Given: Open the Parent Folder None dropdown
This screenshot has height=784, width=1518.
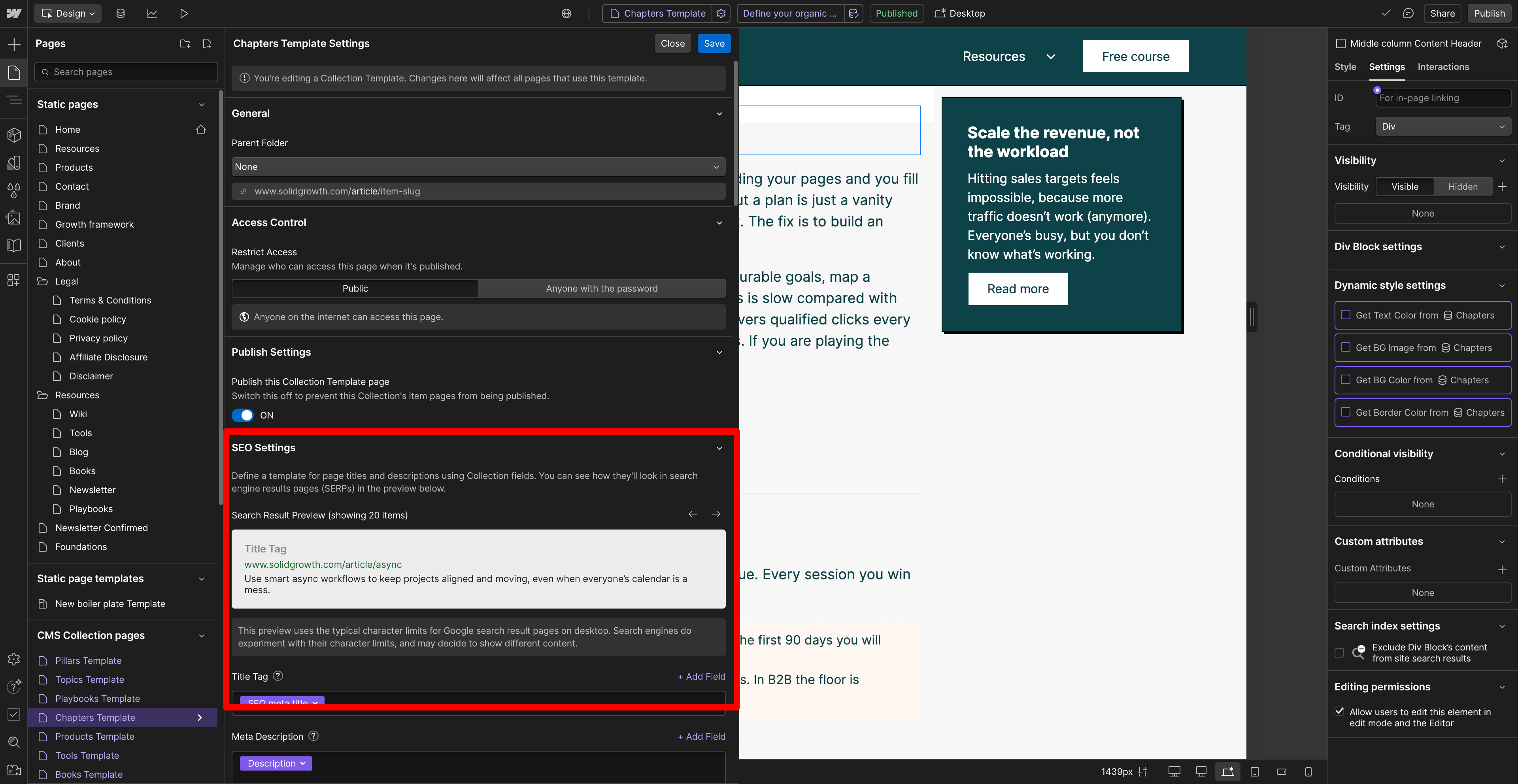Looking at the screenshot, I should [x=478, y=167].
